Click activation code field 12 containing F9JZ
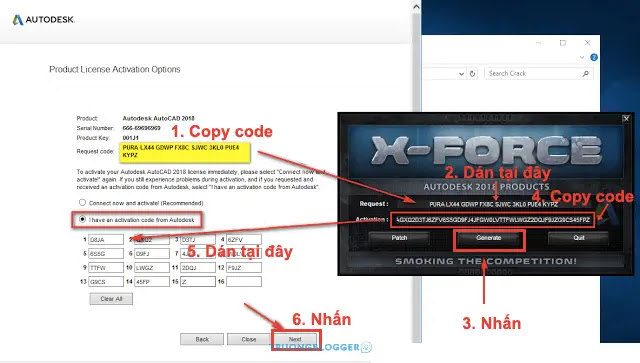640x363 pixels. pos(244,267)
